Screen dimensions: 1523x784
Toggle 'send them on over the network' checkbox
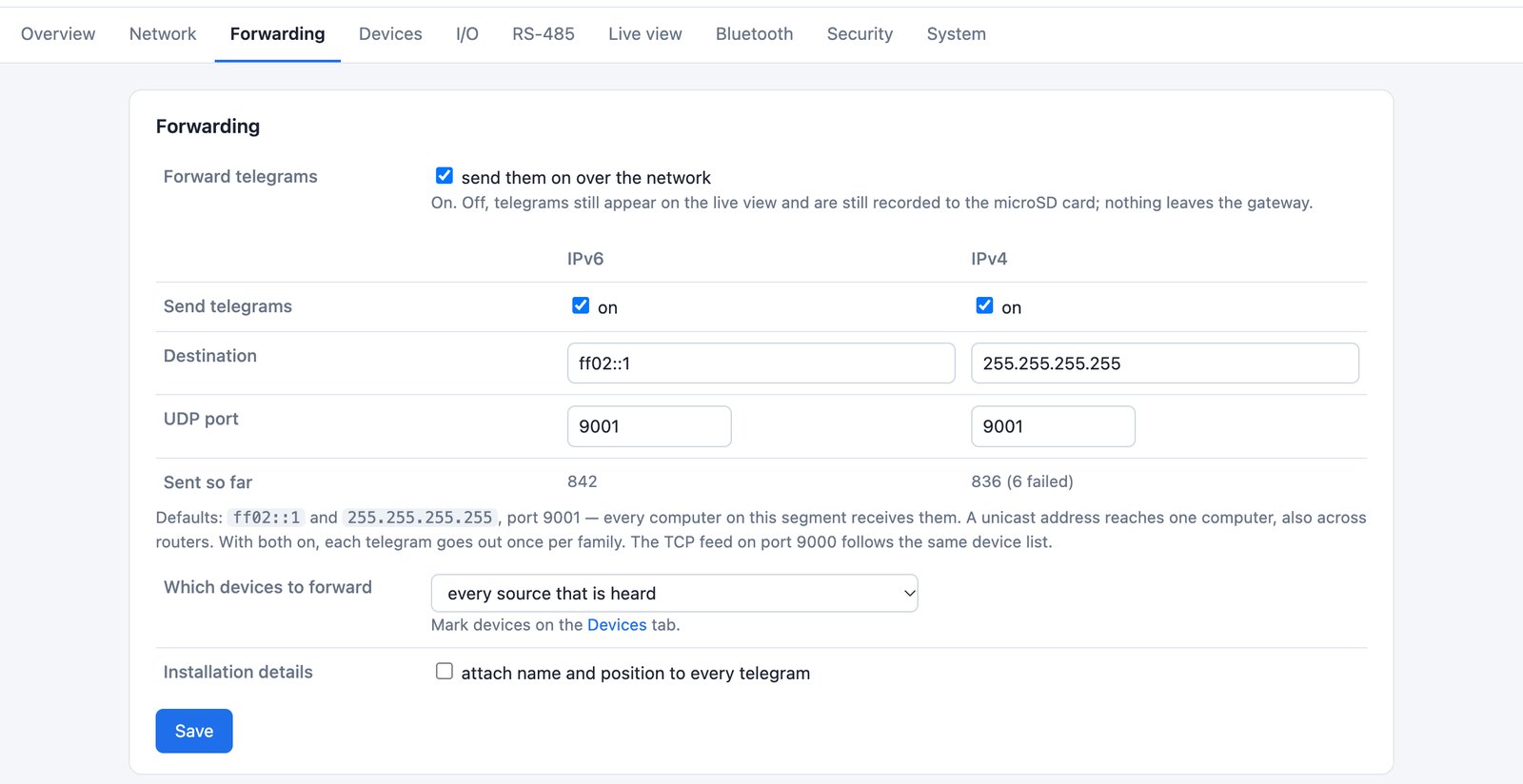(x=445, y=175)
